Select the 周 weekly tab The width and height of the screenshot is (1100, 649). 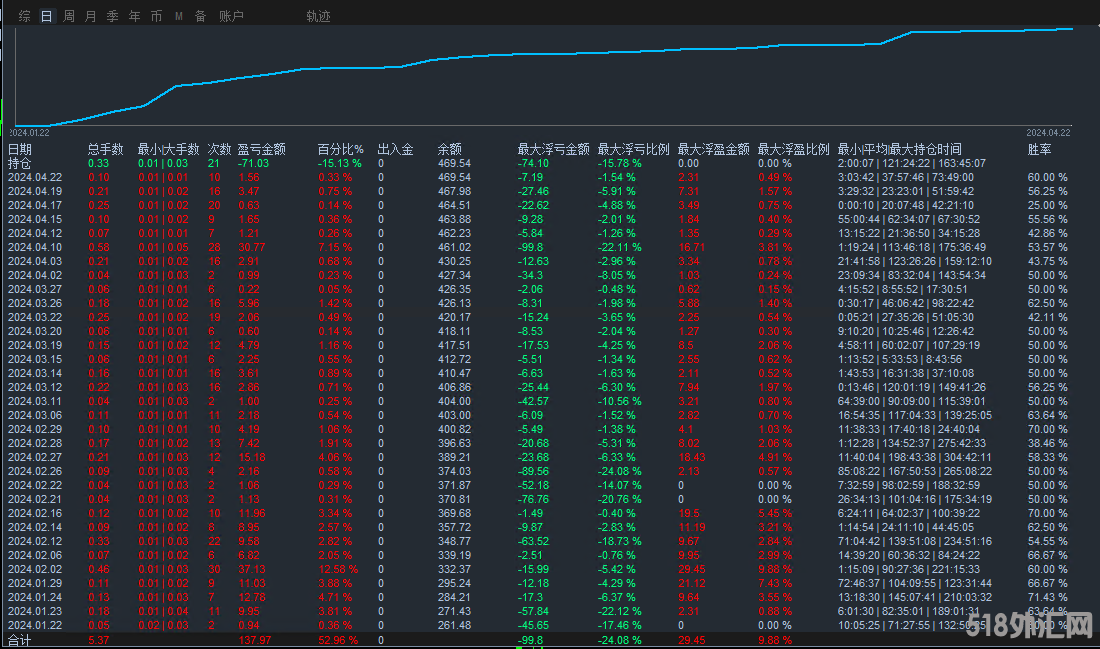tap(68, 16)
